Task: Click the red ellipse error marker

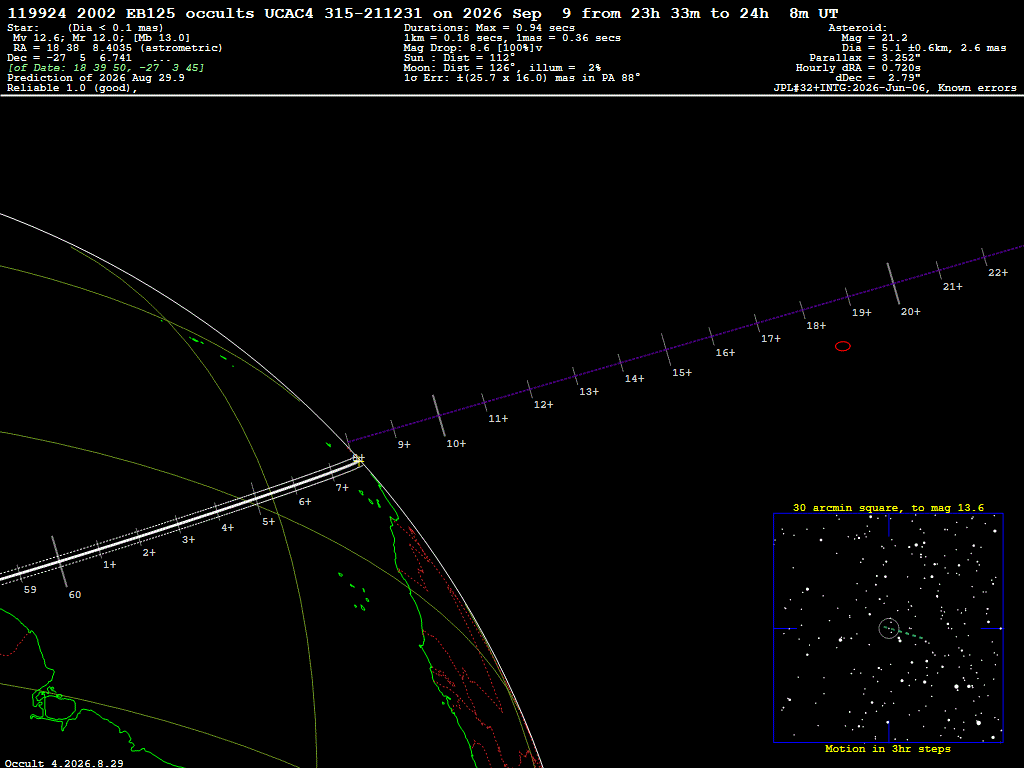Action: [842, 346]
